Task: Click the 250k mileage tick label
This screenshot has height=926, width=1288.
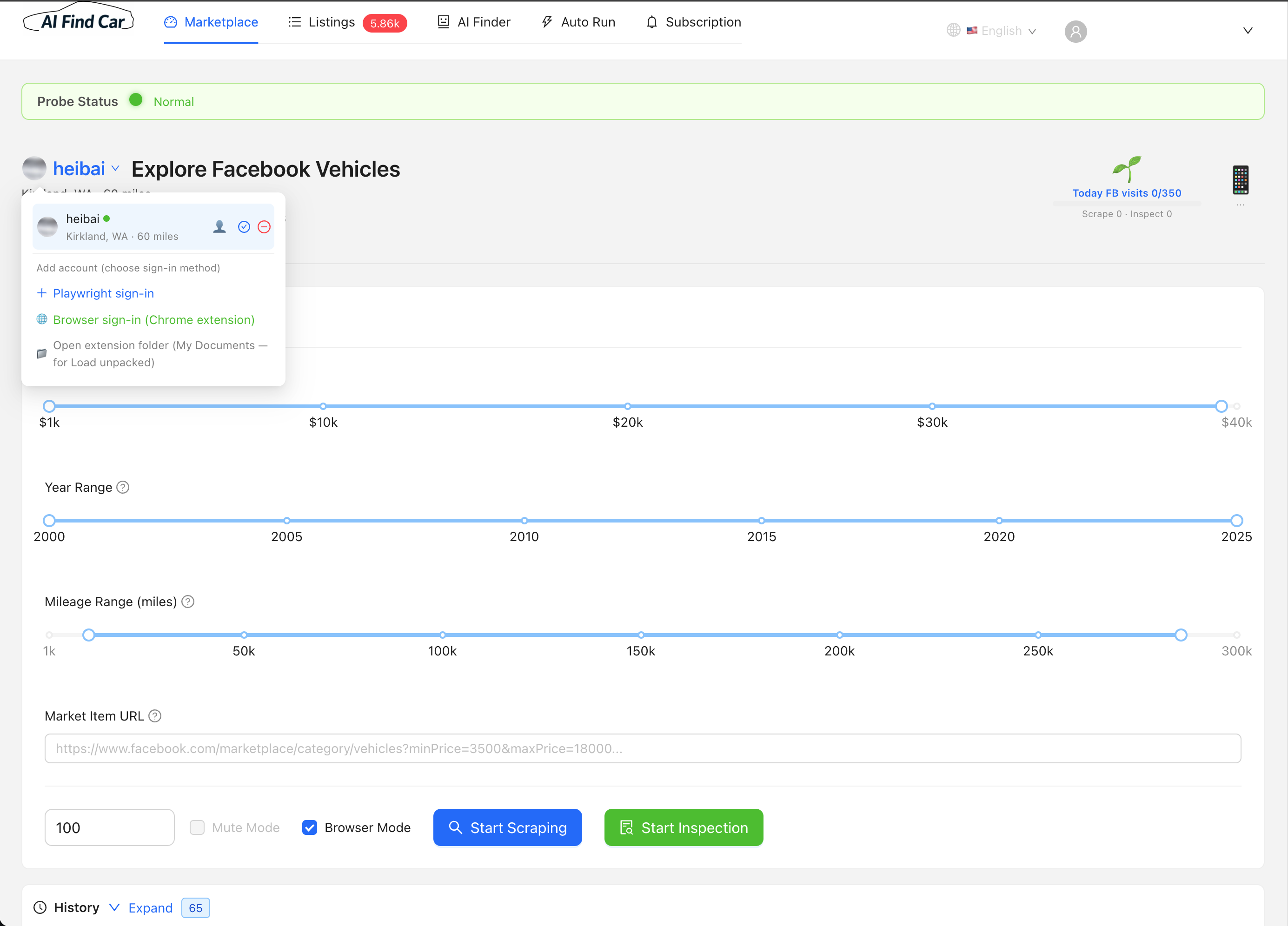Action: tap(1038, 651)
